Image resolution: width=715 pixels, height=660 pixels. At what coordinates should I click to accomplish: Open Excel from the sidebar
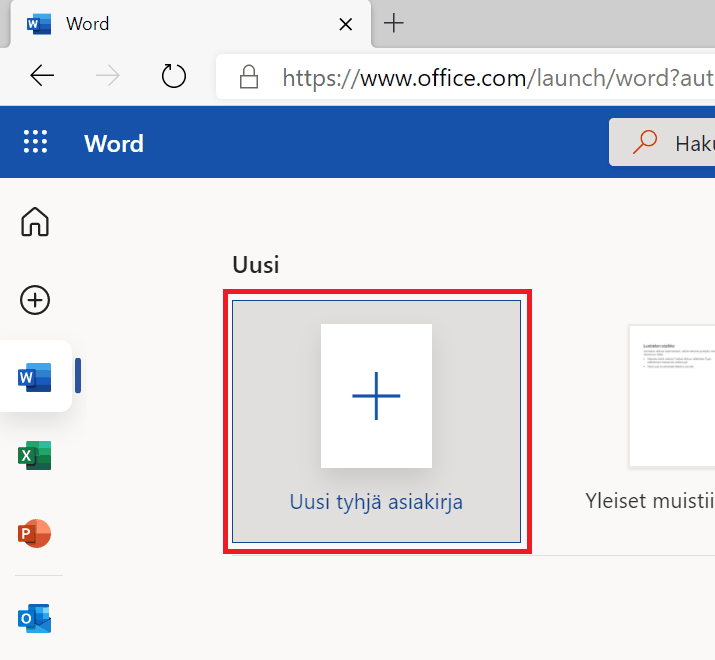tap(35, 455)
